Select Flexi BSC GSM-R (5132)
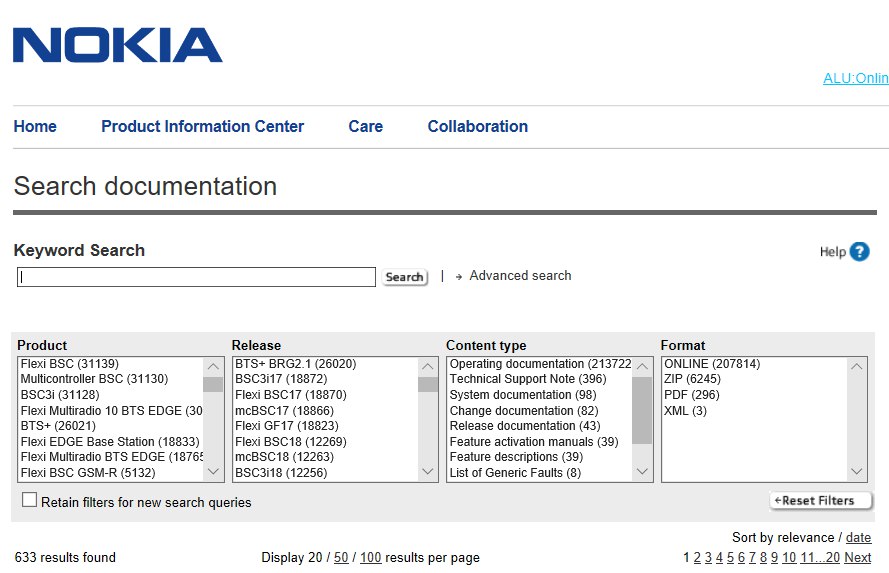Image resolution: width=889 pixels, height=573 pixels. (x=88, y=473)
